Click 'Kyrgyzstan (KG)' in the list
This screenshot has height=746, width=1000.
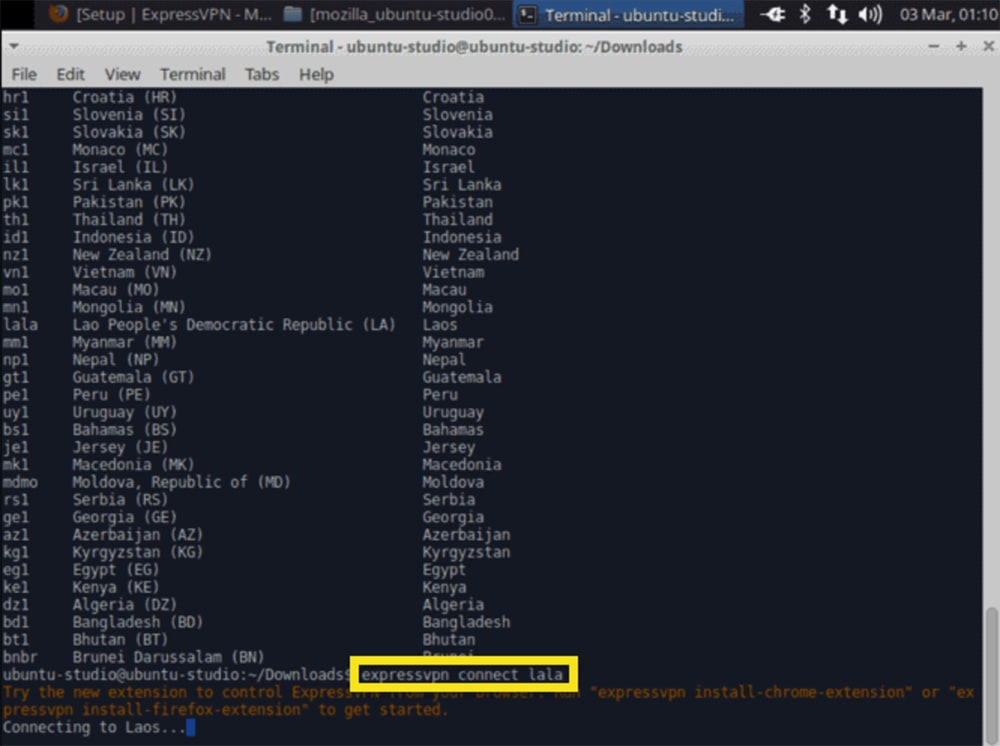tap(138, 553)
